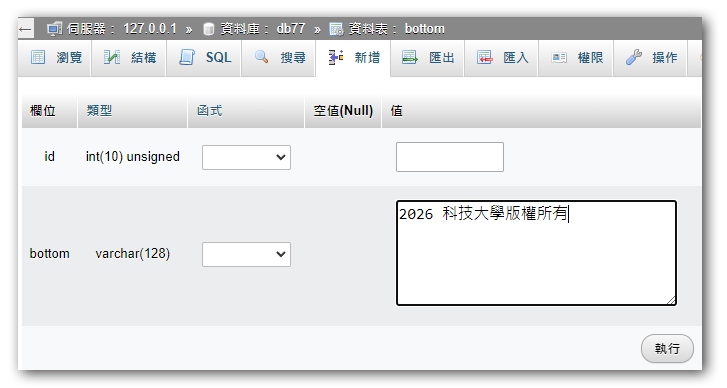Click the id value input field
Screen dimensions: 727x388
(x=450, y=157)
